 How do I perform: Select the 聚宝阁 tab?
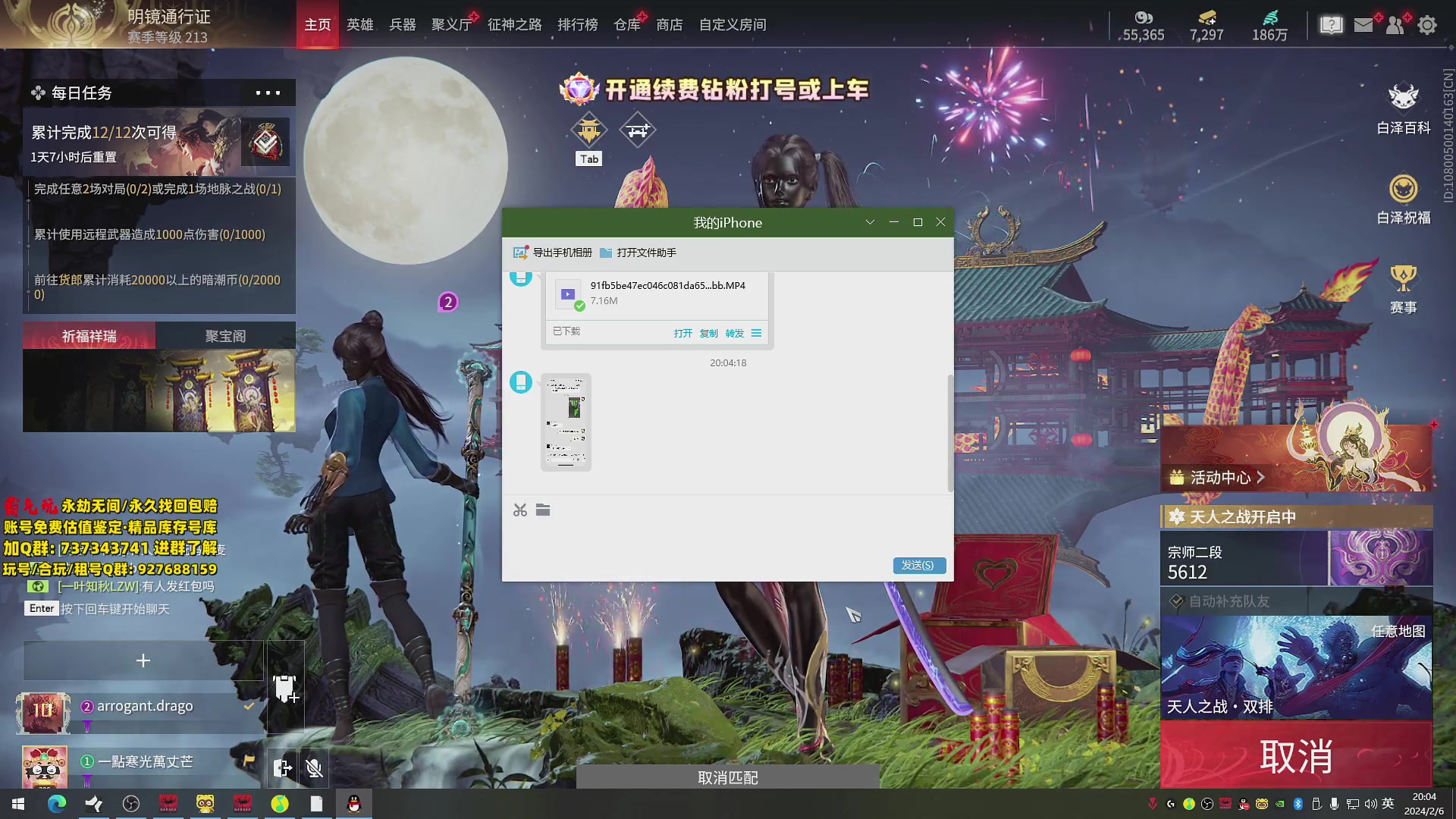(226, 336)
